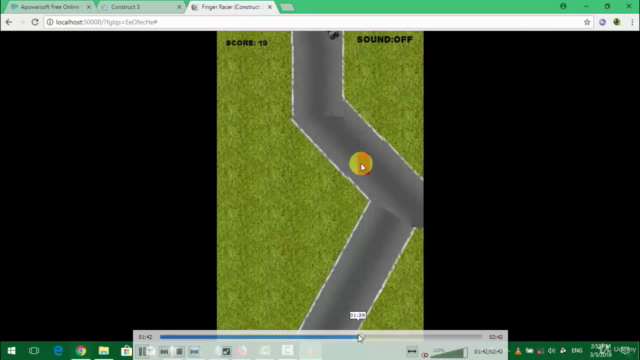Screen dimensions: 640x360
Task: Skip to previous media track
Action: coord(164,351)
